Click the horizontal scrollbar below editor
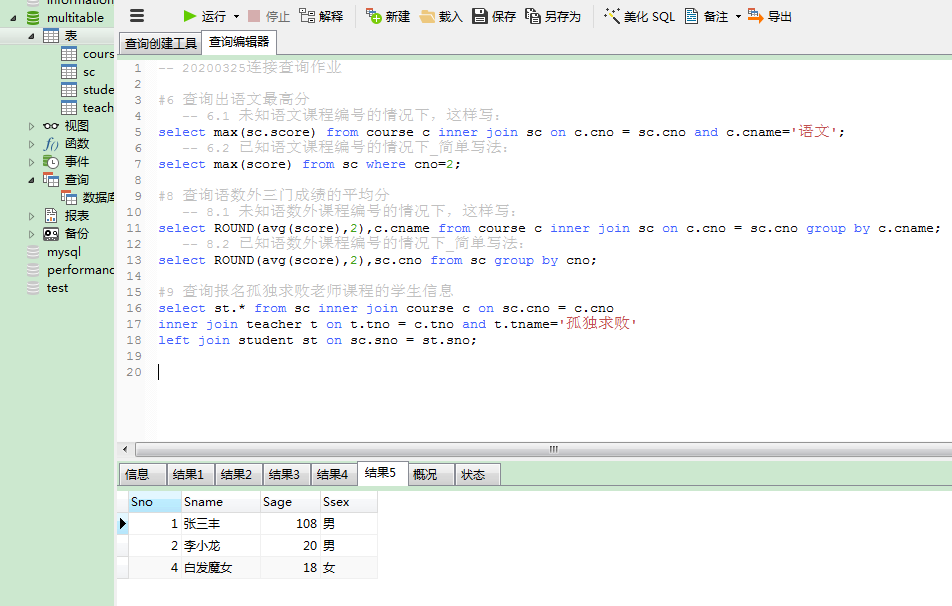Screen dimensions: 952x606 pos(540,450)
